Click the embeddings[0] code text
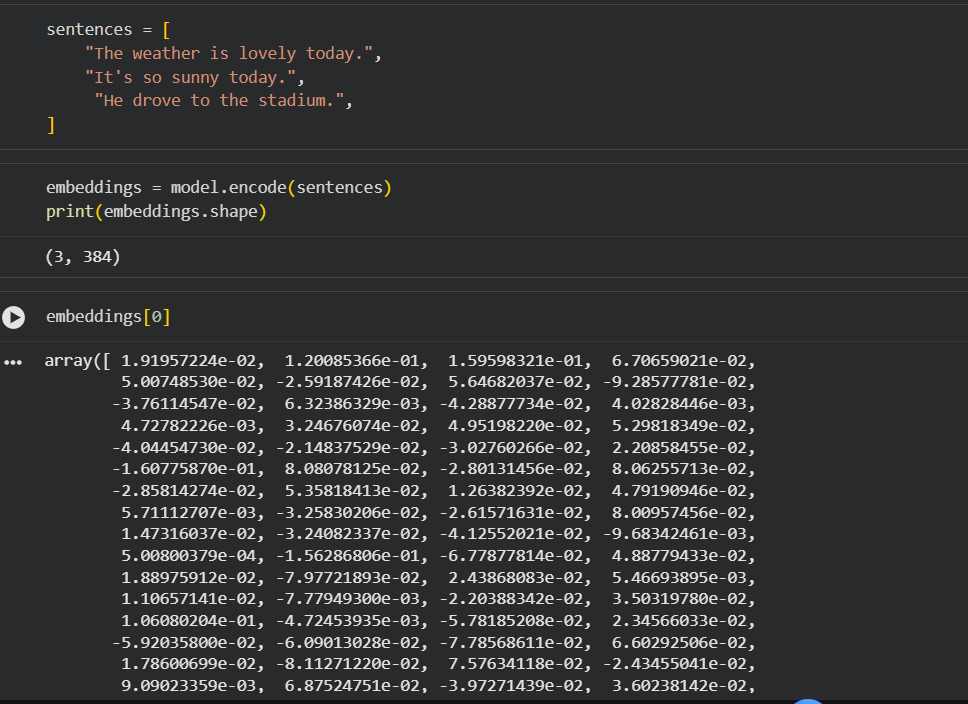The height and width of the screenshot is (704, 968). [108, 317]
